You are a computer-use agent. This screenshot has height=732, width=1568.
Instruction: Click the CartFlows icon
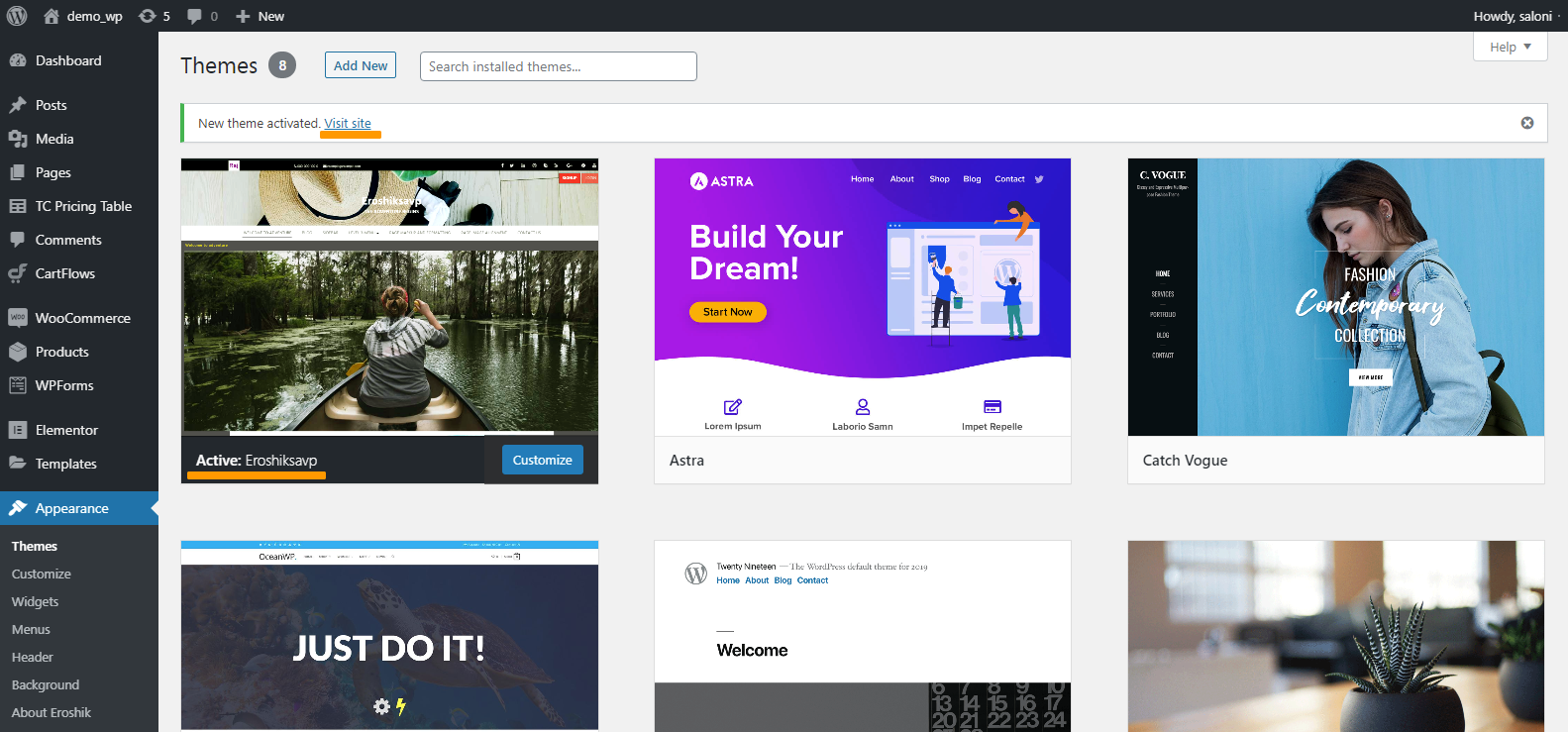[18, 273]
